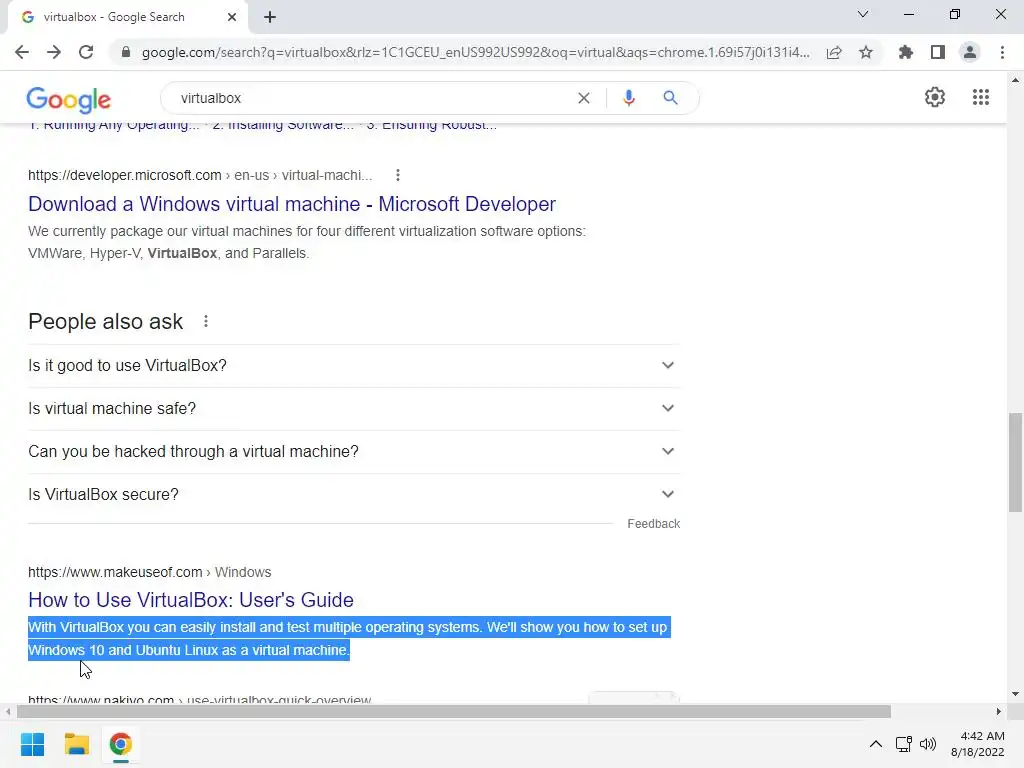Open Download a Windows virtual machine link

(x=292, y=204)
